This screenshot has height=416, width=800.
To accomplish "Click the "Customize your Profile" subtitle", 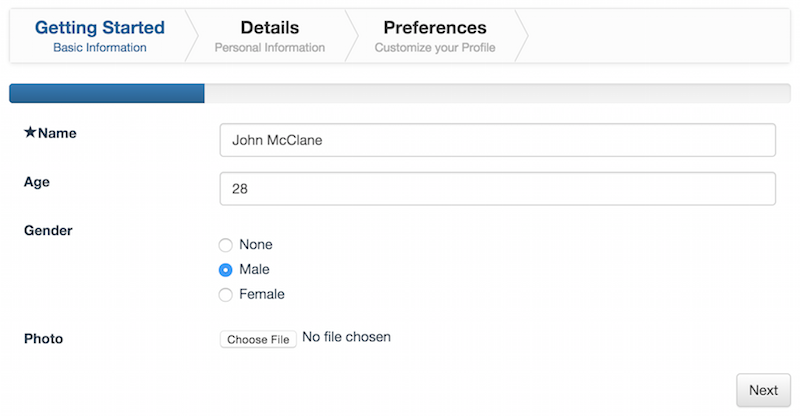I will (434, 47).
